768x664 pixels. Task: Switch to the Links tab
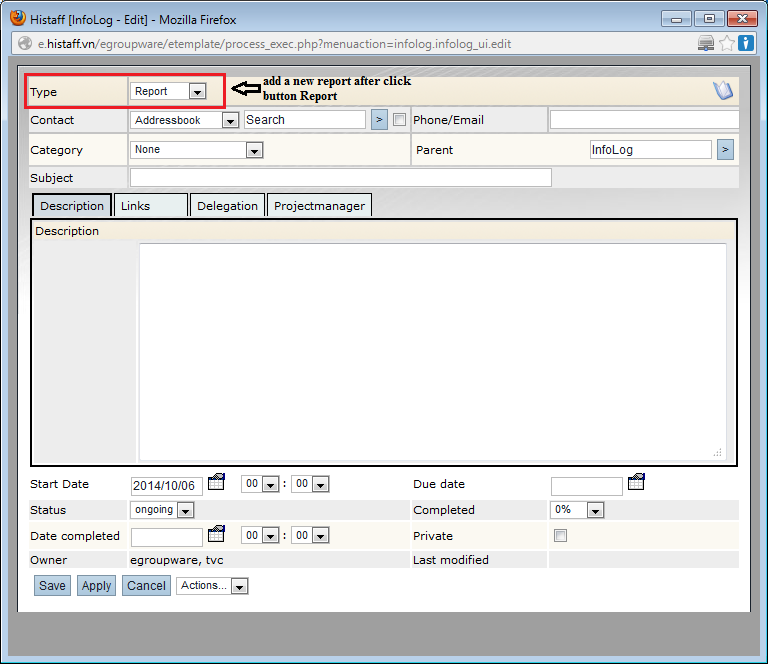[150, 205]
